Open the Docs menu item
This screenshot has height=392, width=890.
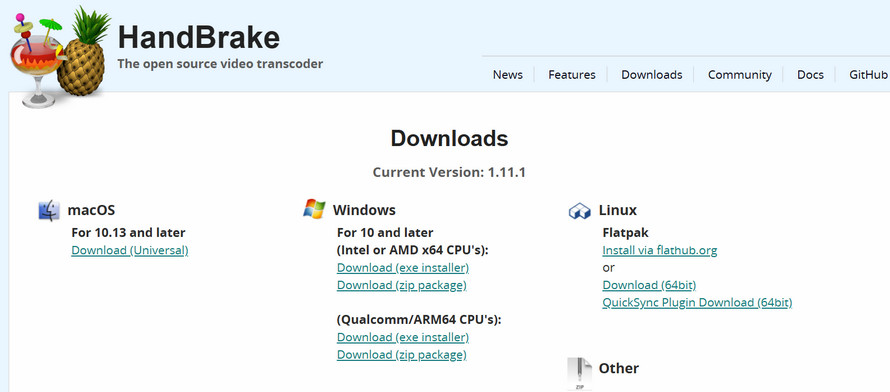[x=810, y=75]
